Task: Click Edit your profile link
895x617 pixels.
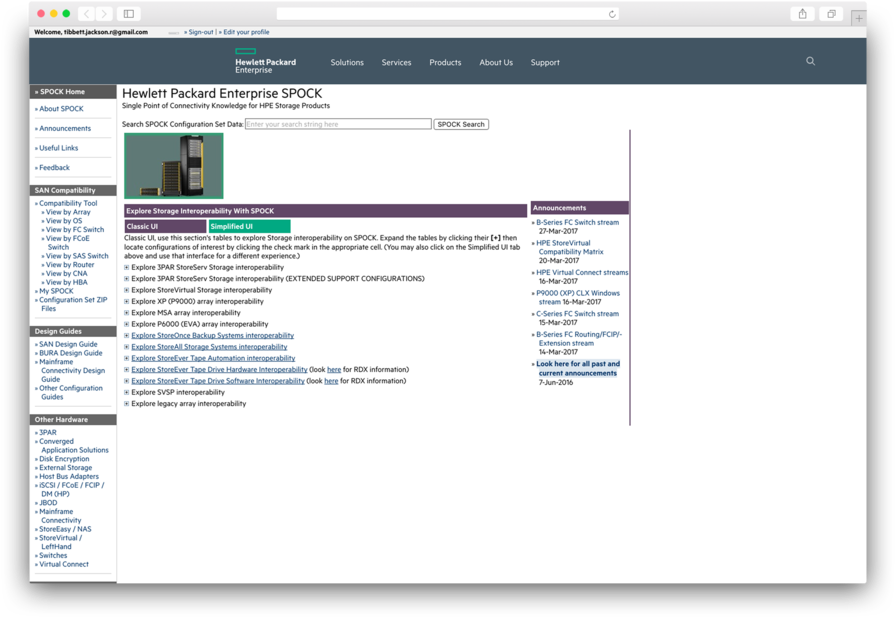Action: (244, 32)
